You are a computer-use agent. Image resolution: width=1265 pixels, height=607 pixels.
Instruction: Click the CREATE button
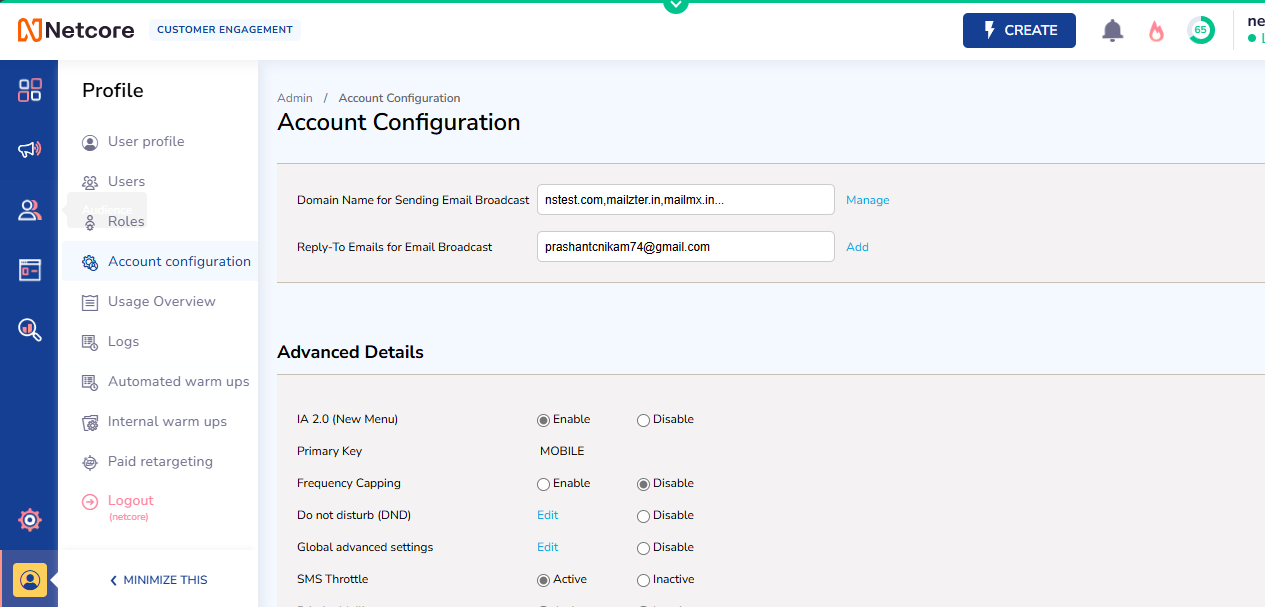click(1019, 30)
